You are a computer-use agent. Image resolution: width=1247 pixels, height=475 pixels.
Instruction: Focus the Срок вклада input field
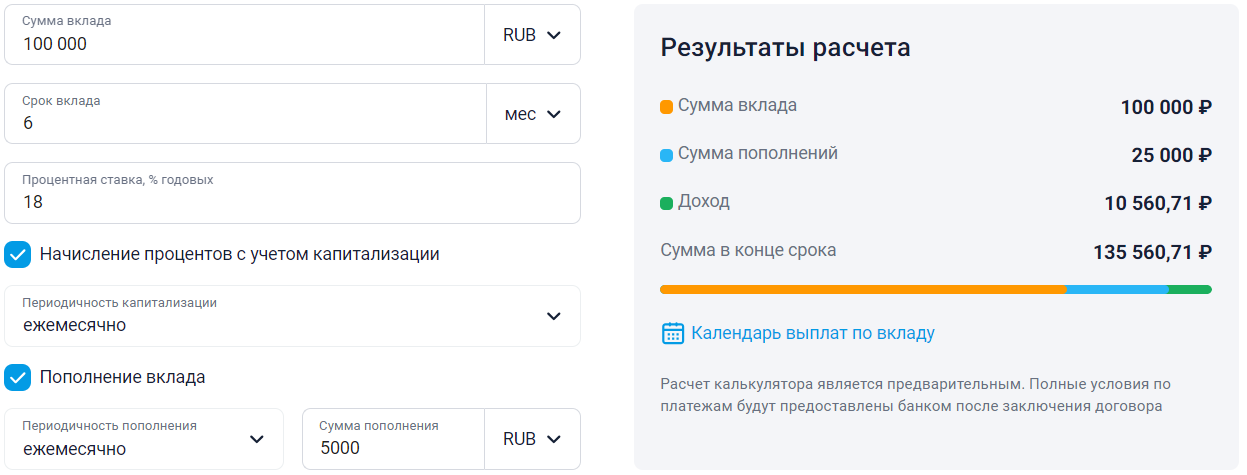pos(245,122)
